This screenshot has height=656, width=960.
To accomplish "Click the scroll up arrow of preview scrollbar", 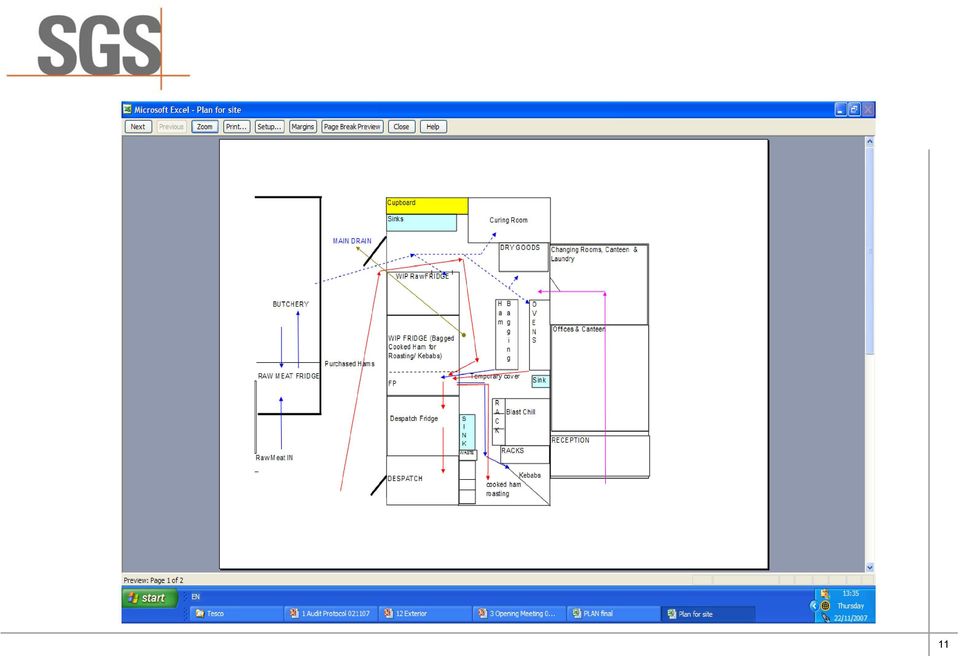I will (x=869, y=141).
